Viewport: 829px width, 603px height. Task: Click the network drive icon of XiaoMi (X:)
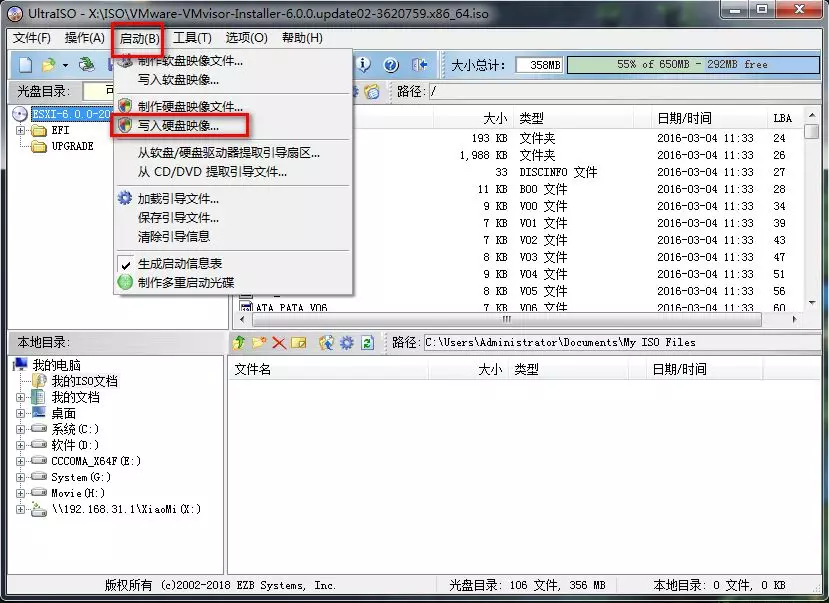(39, 509)
